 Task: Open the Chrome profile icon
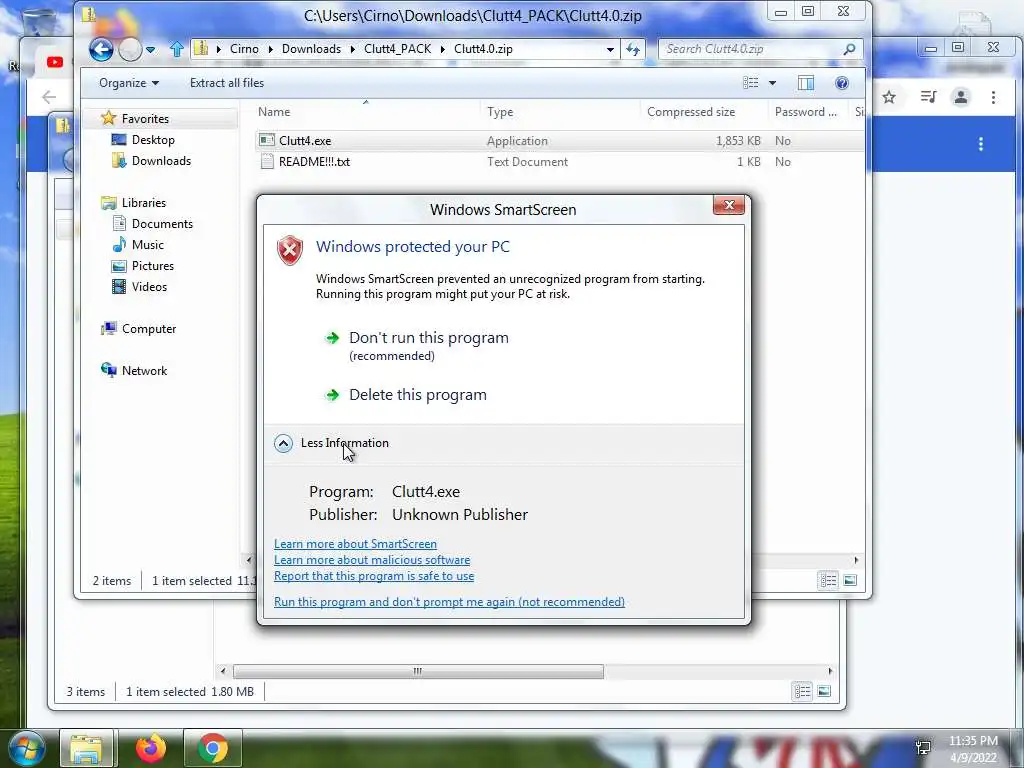tap(961, 97)
